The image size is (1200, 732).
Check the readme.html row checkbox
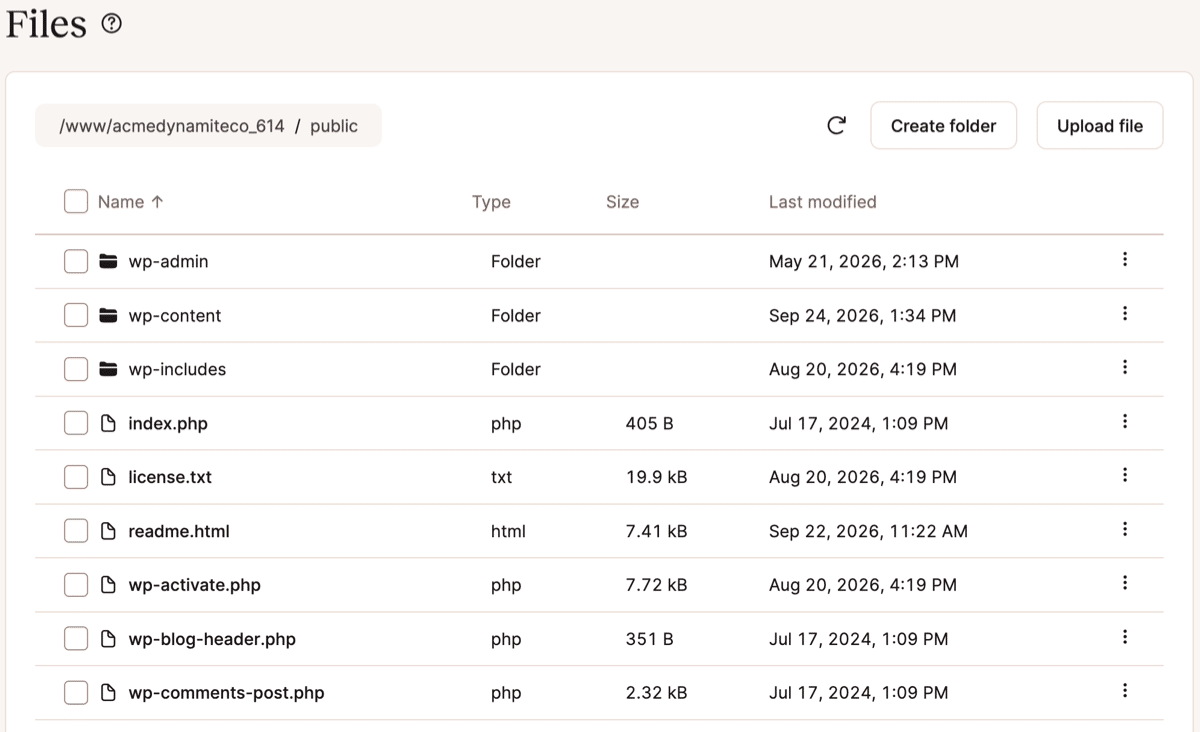pyautogui.click(x=76, y=531)
